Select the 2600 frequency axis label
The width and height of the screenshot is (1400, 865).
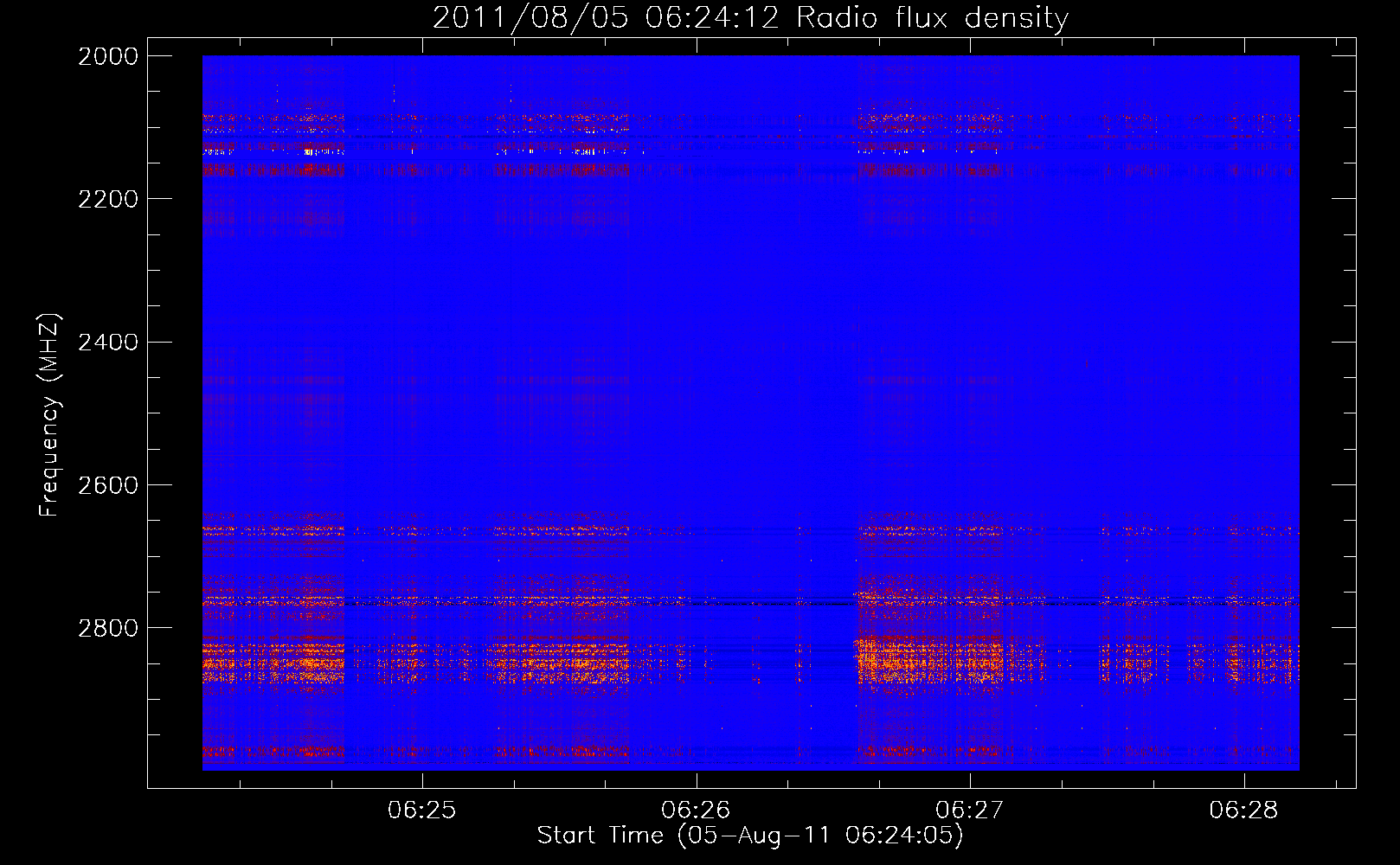pyautogui.click(x=108, y=485)
